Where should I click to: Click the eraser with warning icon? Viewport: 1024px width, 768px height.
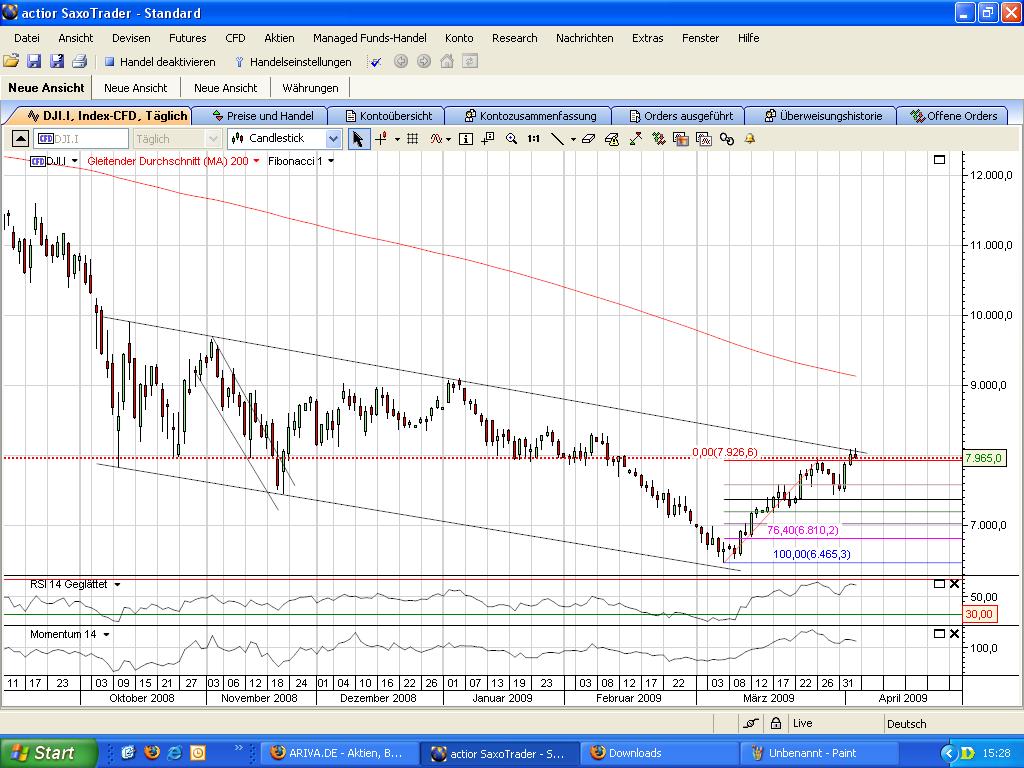(x=612, y=138)
